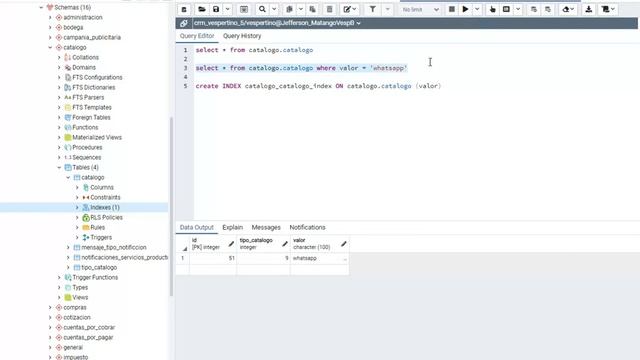Image resolution: width=640 pixels, height=360 pixels.
Task: Open the filter options dropdown arrow
Action: point(387,9)
